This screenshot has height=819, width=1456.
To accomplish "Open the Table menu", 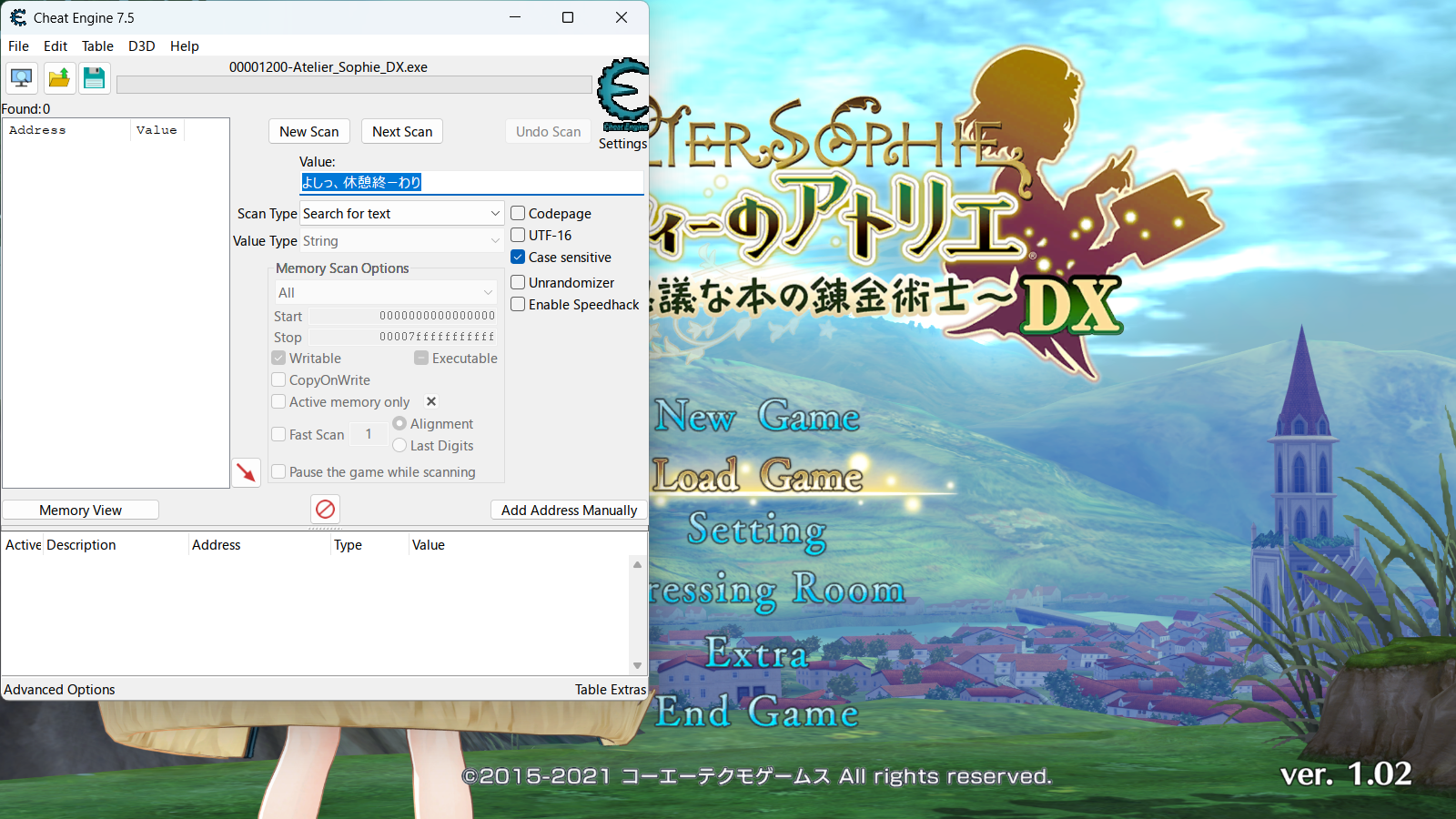I will (x=97, y=45).
